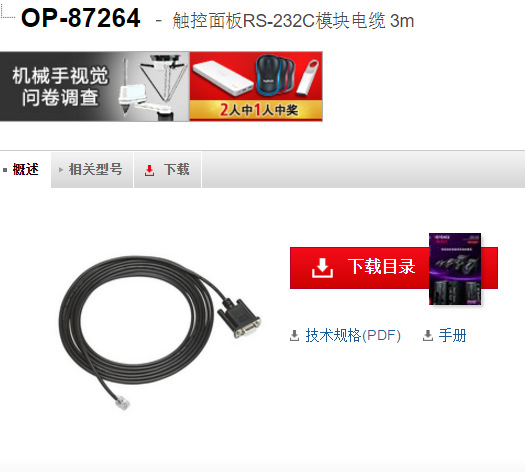Open the 下载 download tab
The width and height of the screenshot is (525, 472).
[167, 169]
